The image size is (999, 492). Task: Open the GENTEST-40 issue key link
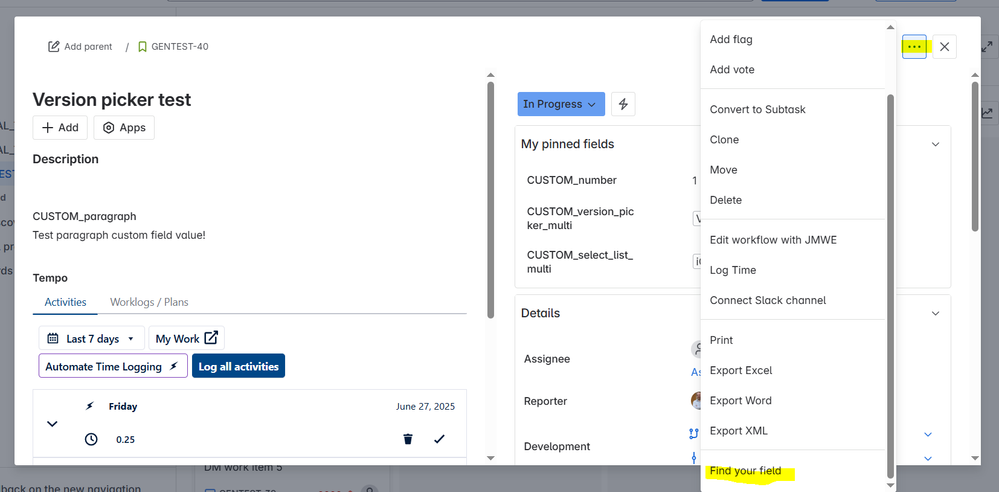pyautogui.click(x=180, y=47)
